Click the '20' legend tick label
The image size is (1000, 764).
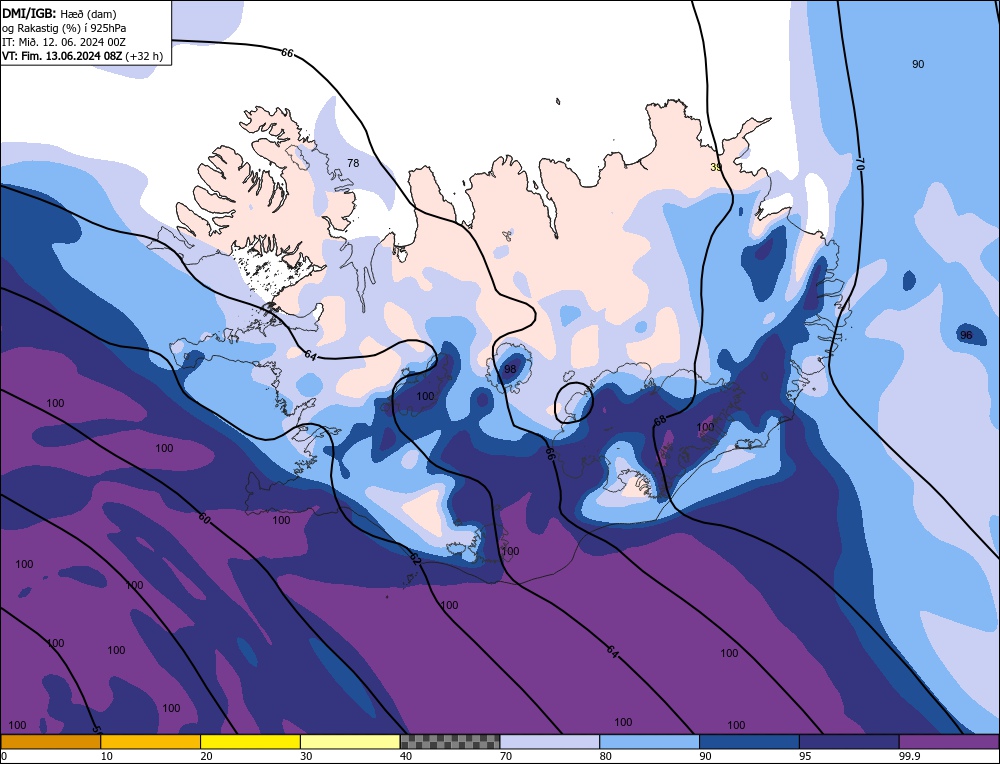pyautogui.click(x=207, y=756)
